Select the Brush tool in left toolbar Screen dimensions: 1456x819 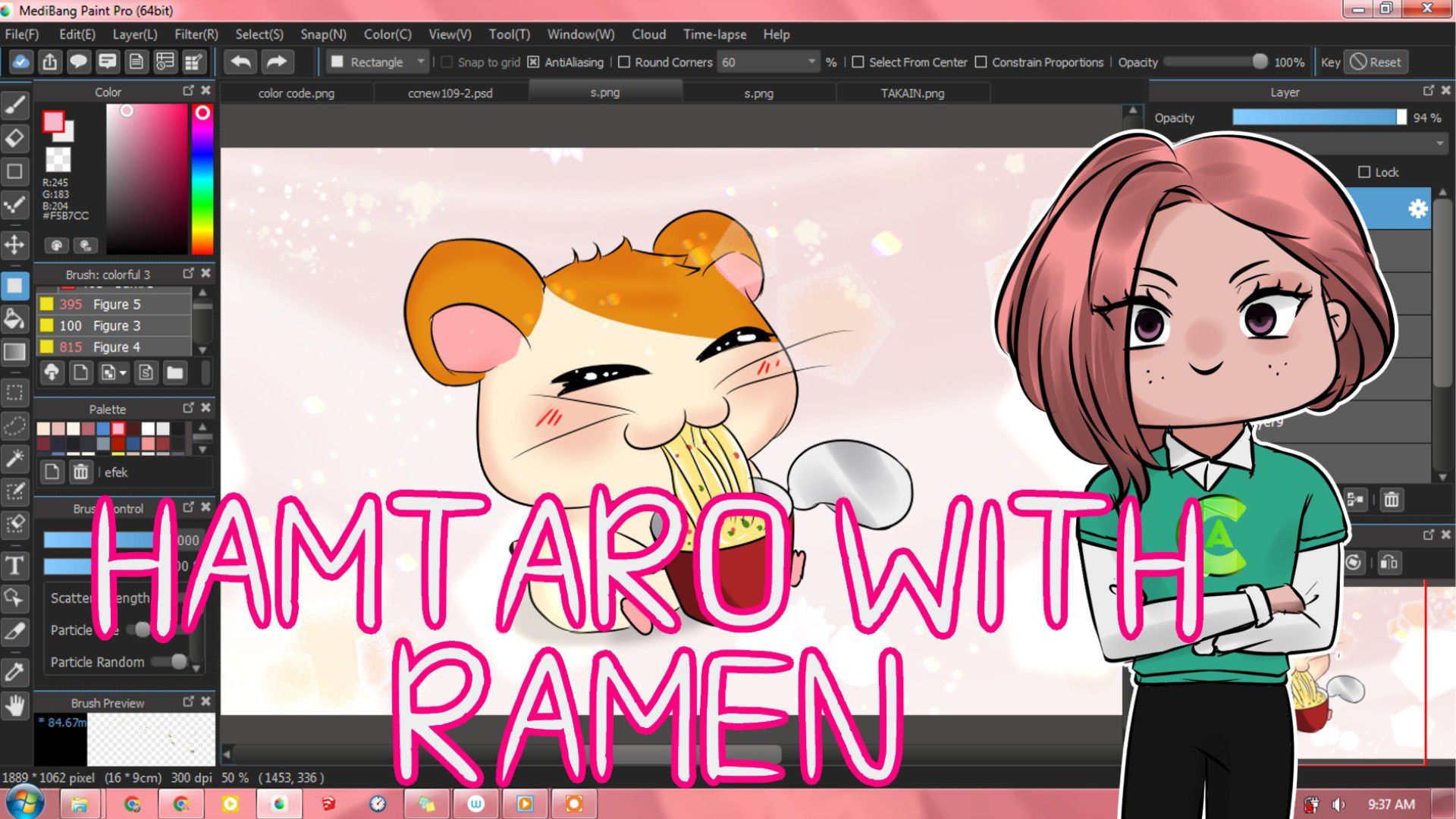15,105
